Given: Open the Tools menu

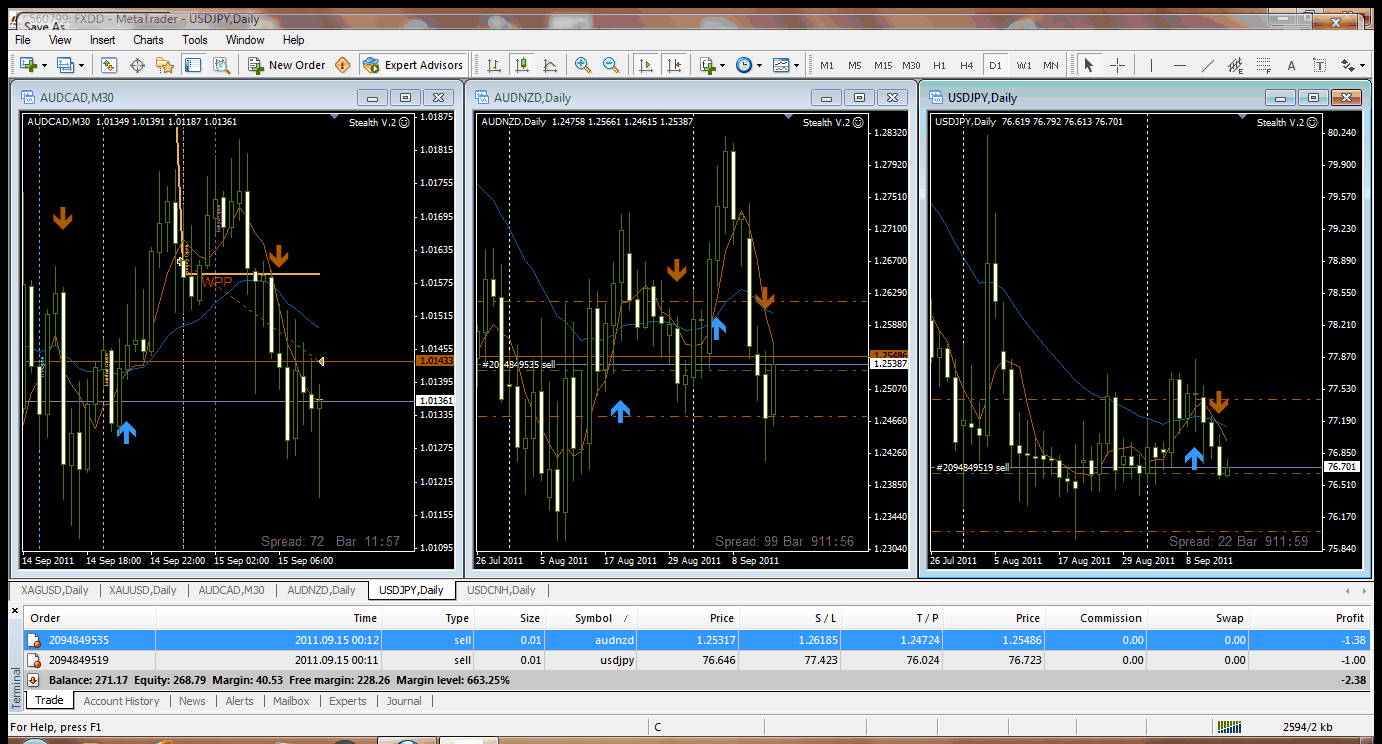Looking at the screenshot, I should click(x=195, y=40).
